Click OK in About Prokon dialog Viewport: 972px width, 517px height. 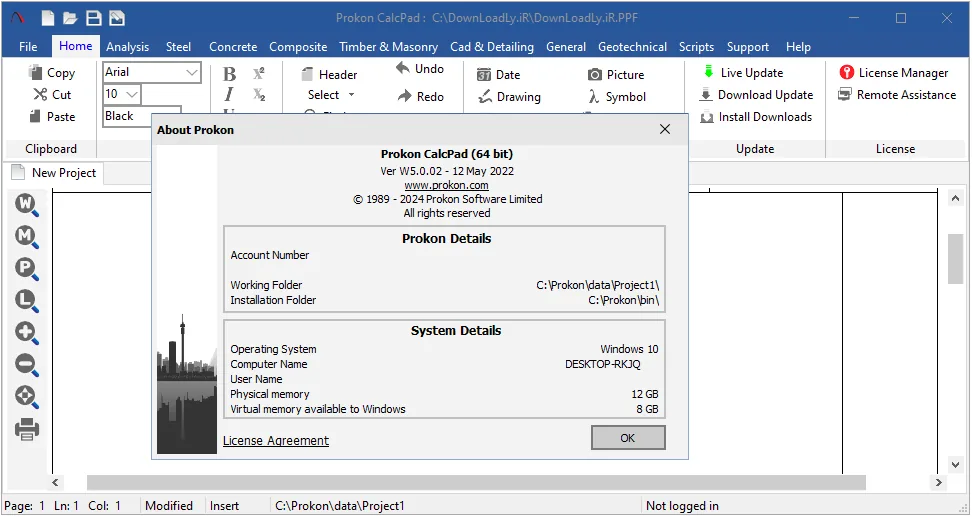628,438
